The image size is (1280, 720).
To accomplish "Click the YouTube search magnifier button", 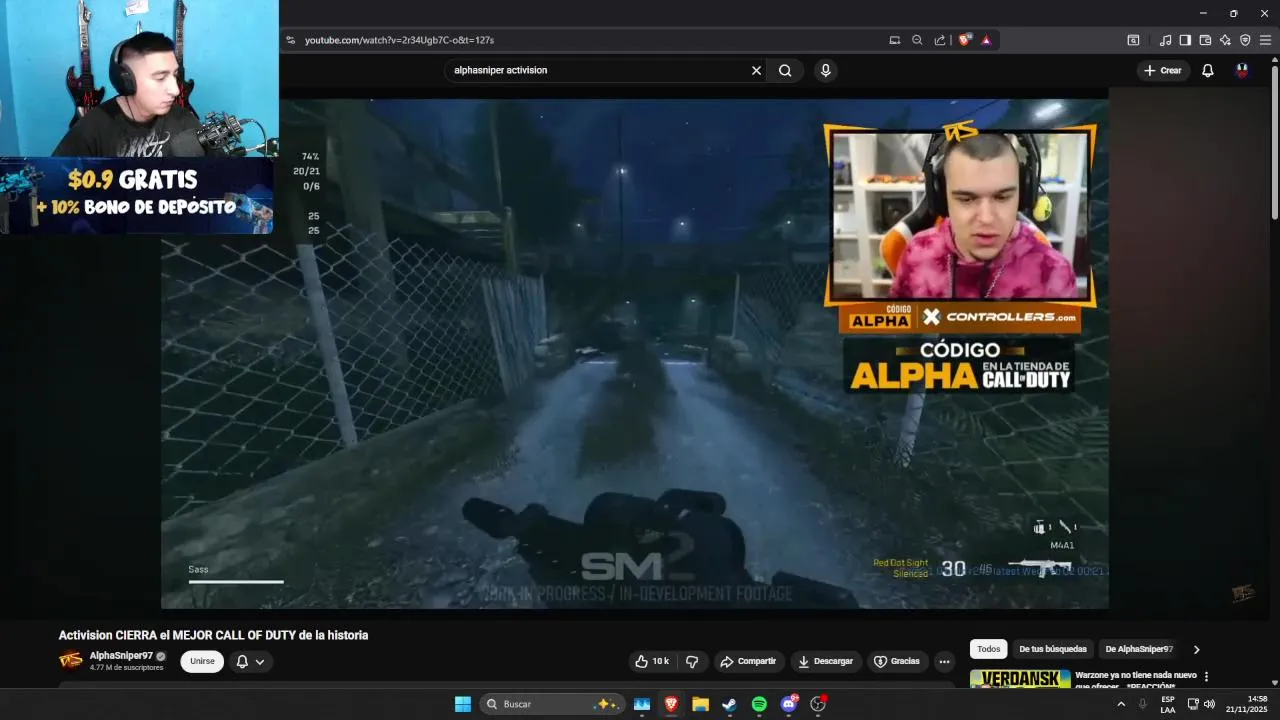I will tap(785, 70).
